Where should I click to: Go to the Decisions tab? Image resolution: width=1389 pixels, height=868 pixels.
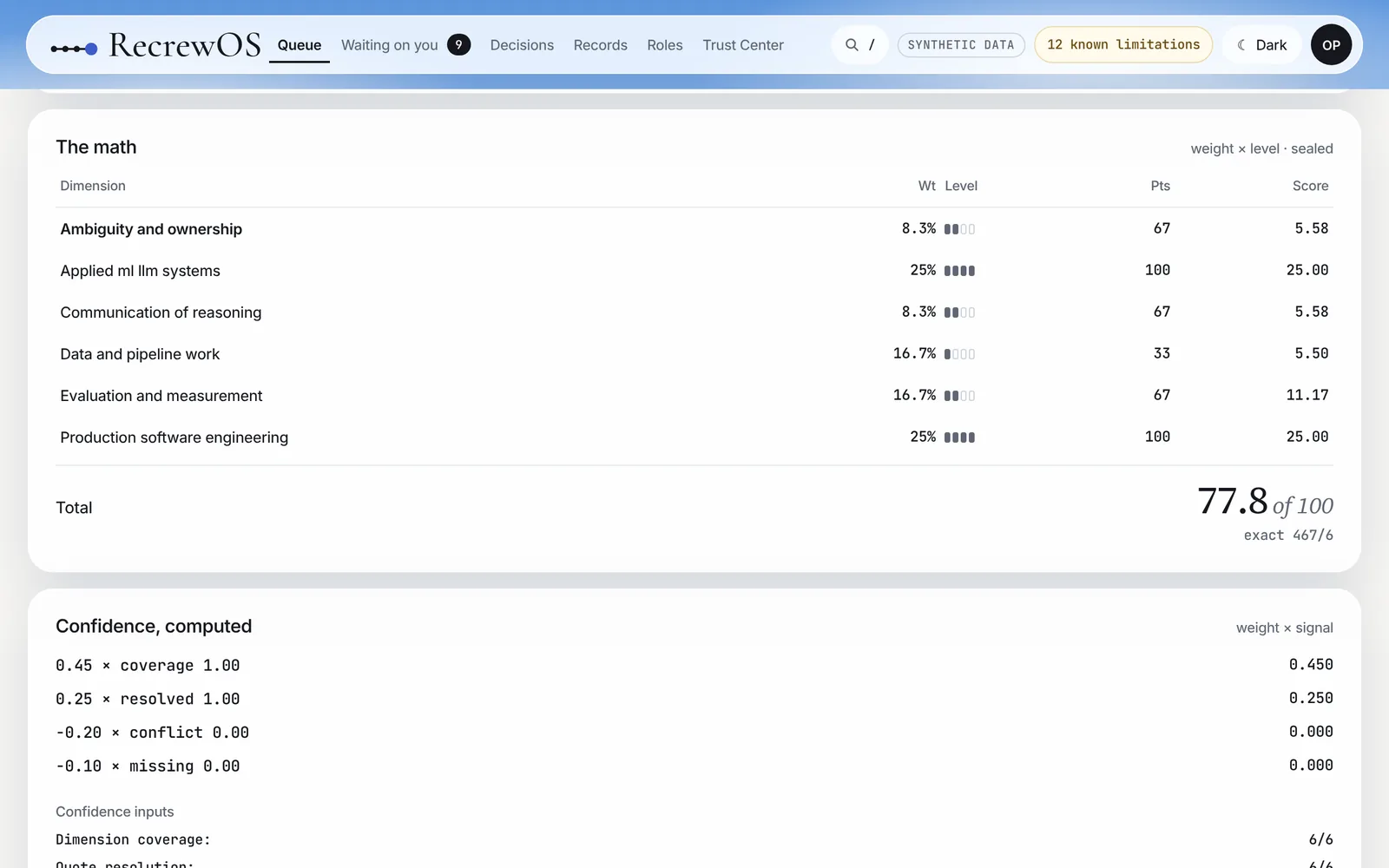pos(522,45)
